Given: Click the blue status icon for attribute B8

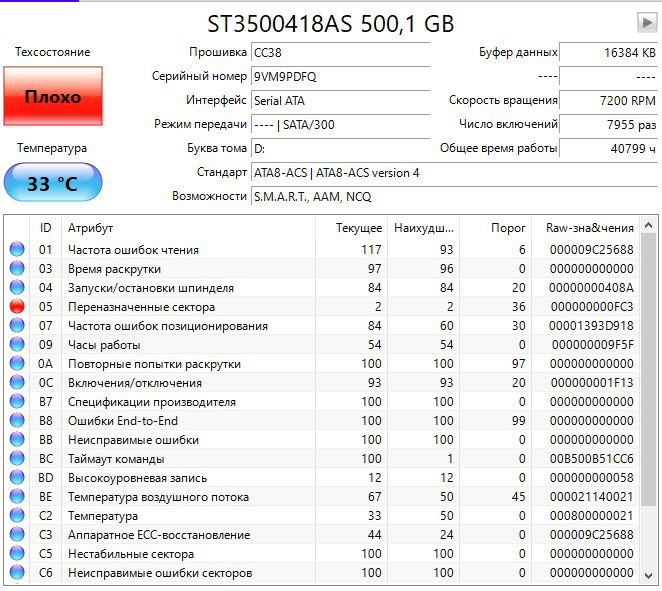Looking at the screenshot, I should coord(17,420).
